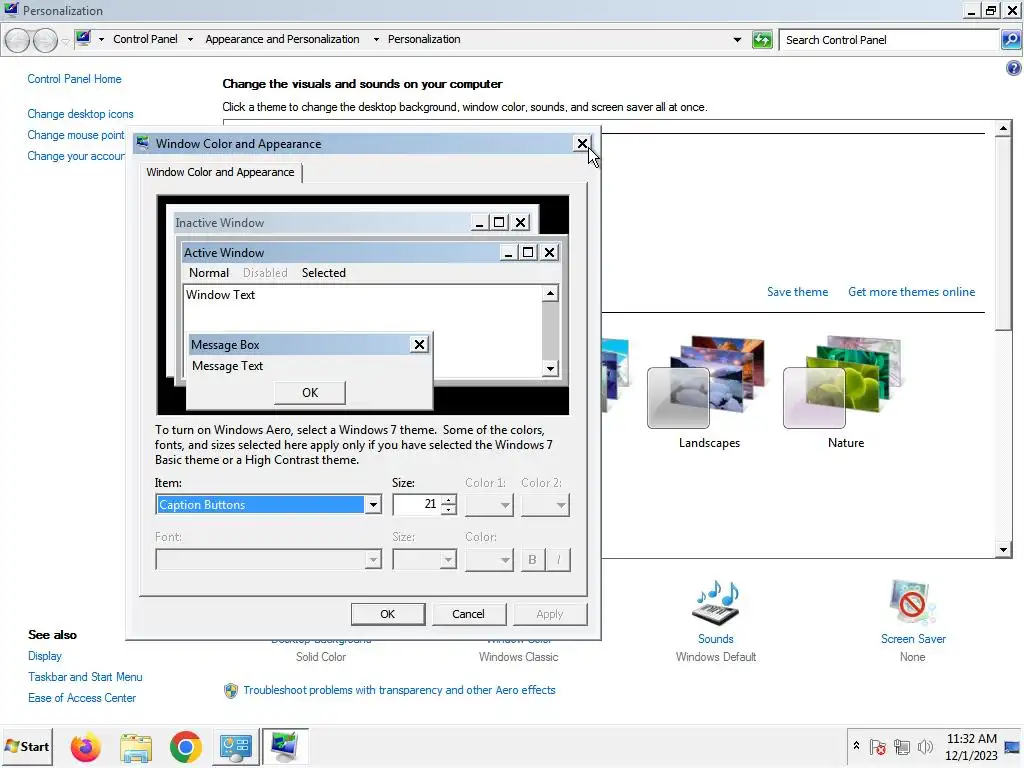This screenshot has width=1024, height=768.
Task: Click the Active Window title bar preview
Action: pyautogui.click(x=340, y=253)
